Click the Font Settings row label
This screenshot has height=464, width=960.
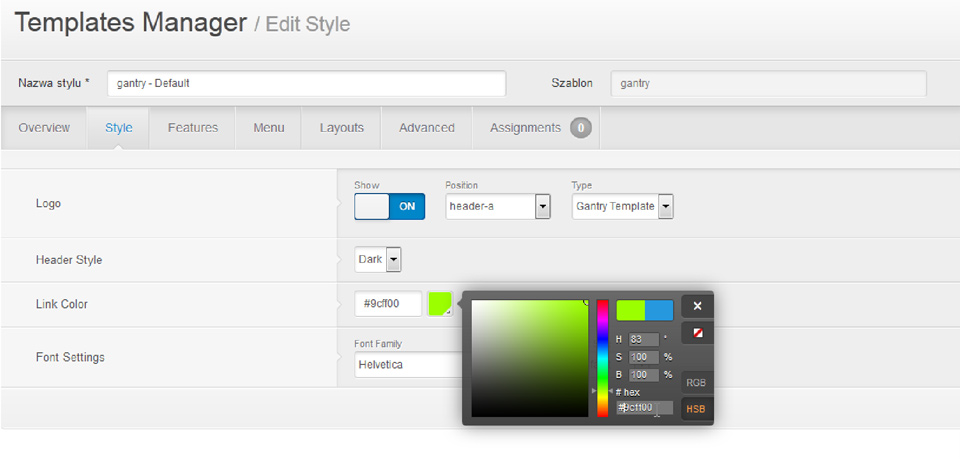click(x=70, y=357)
